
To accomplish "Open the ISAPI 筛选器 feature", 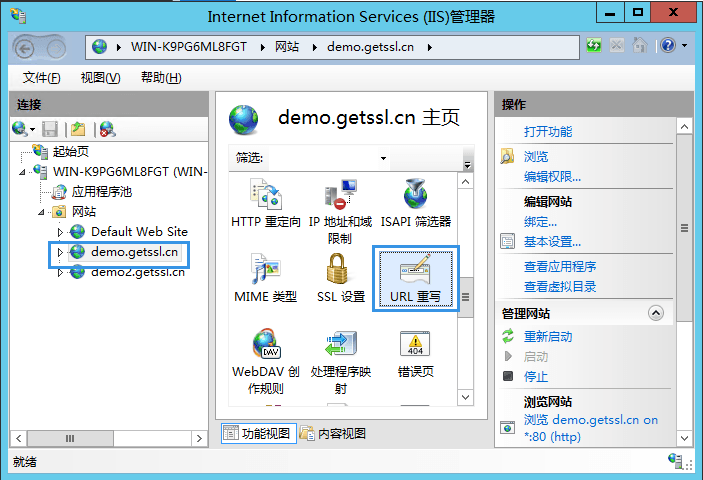I will [x=415, y=203].
